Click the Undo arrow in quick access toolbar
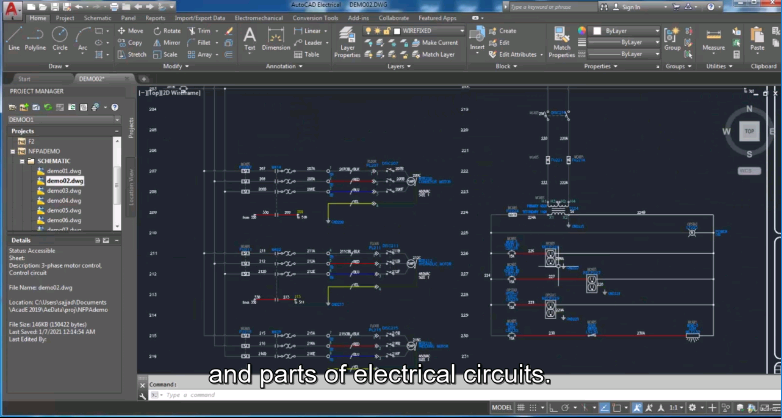Image resolution: width=782 pixels, height=418 pixels. pyautogui.click(x=78, y=6)
